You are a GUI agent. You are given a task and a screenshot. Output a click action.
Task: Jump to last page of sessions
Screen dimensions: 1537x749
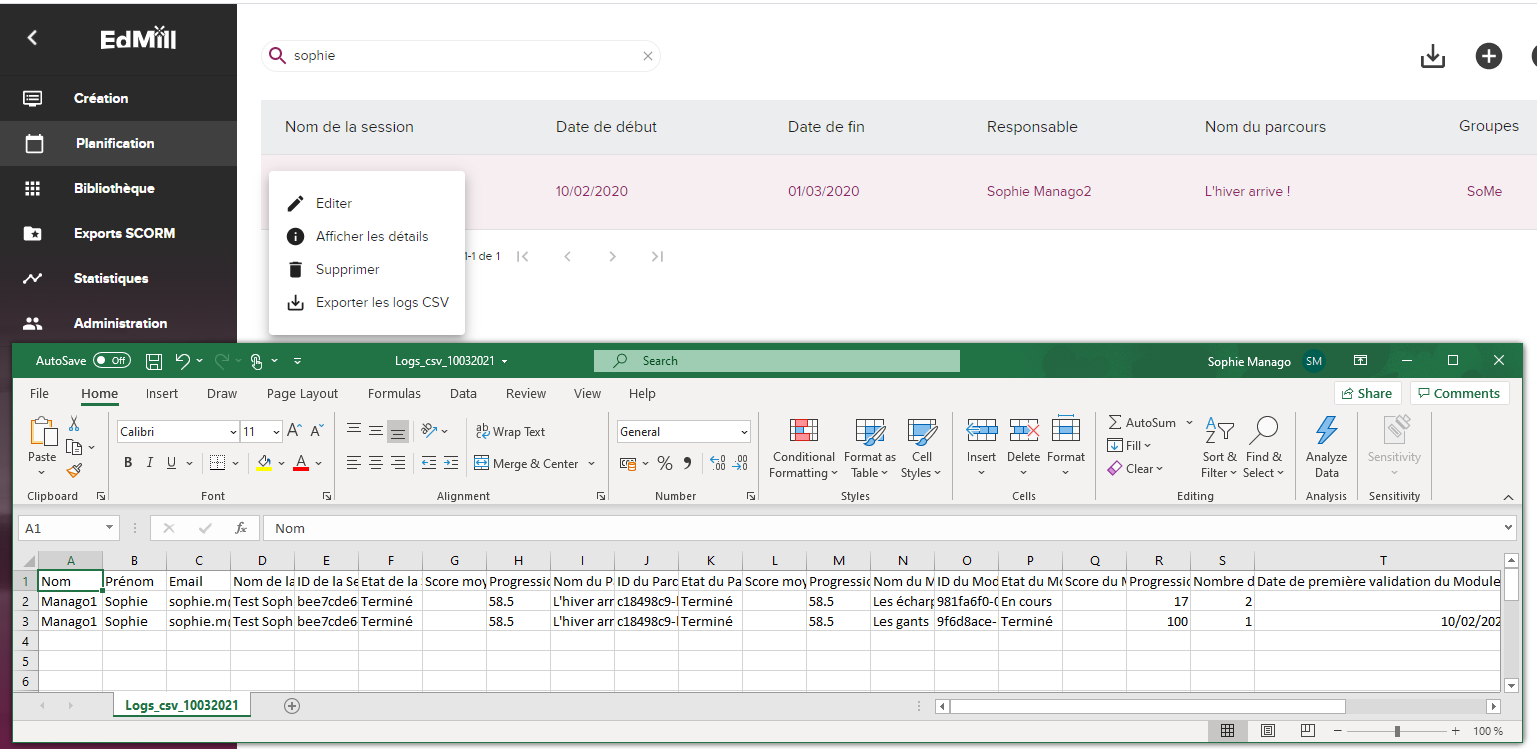coord(657,256)
